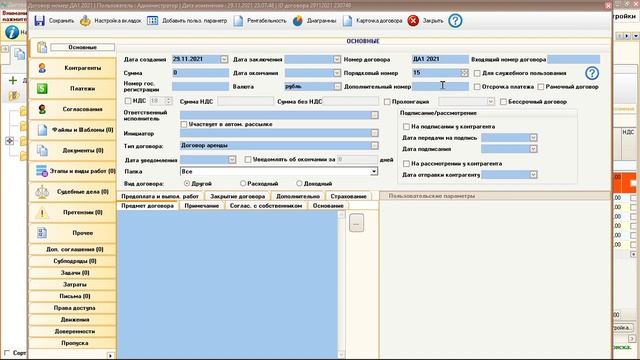The height and width of the screenshot is (360, 640).
Task: Open the help question mark in the toolbar
Action: (455, 20)
